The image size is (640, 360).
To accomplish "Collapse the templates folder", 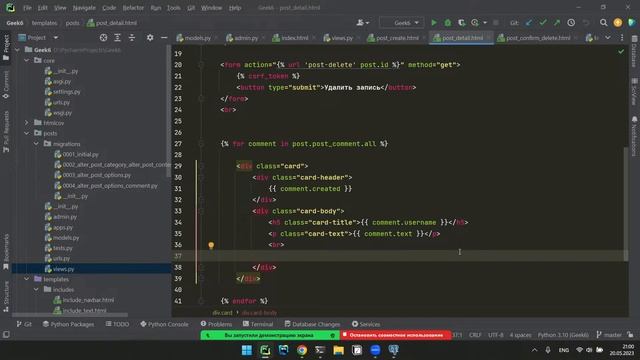I will [x=27, y=279].
